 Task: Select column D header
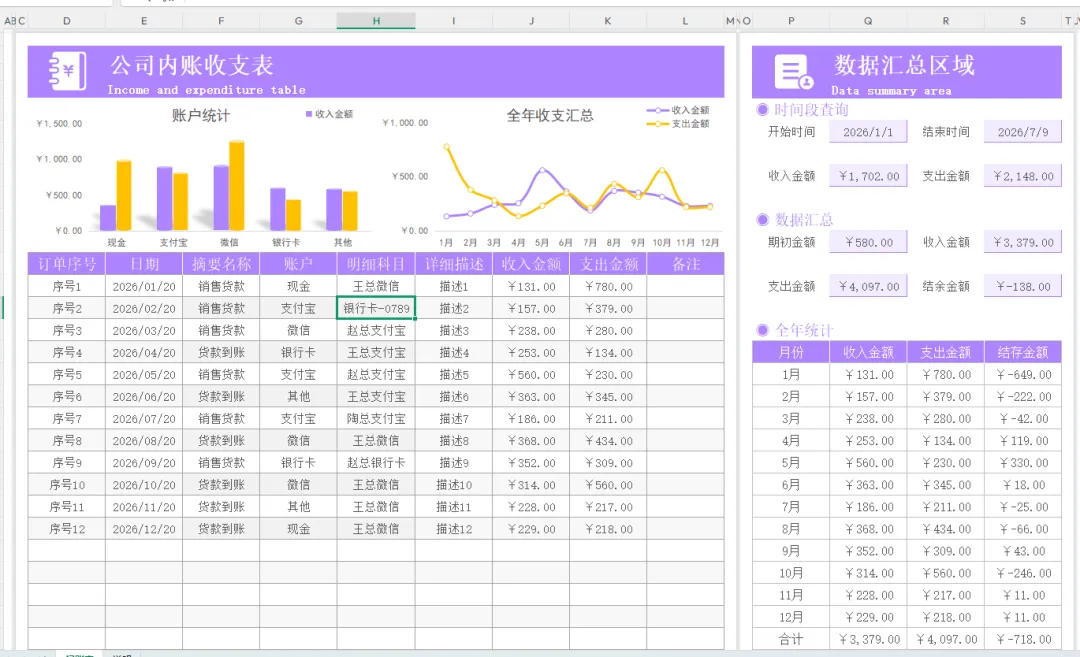[x=67, y=21]
